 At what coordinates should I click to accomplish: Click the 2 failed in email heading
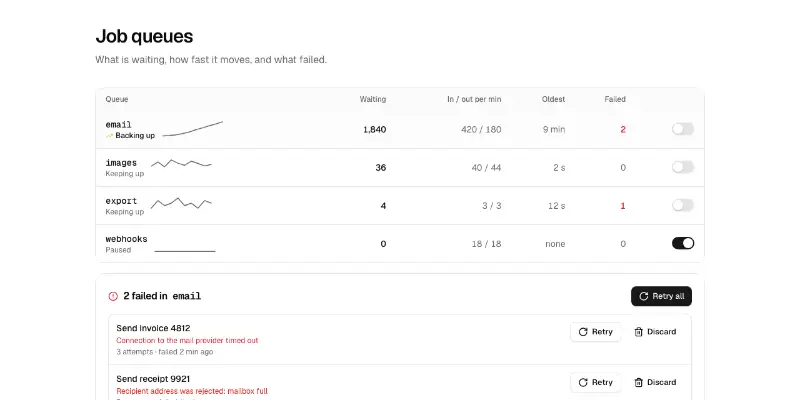coord(162,296)
